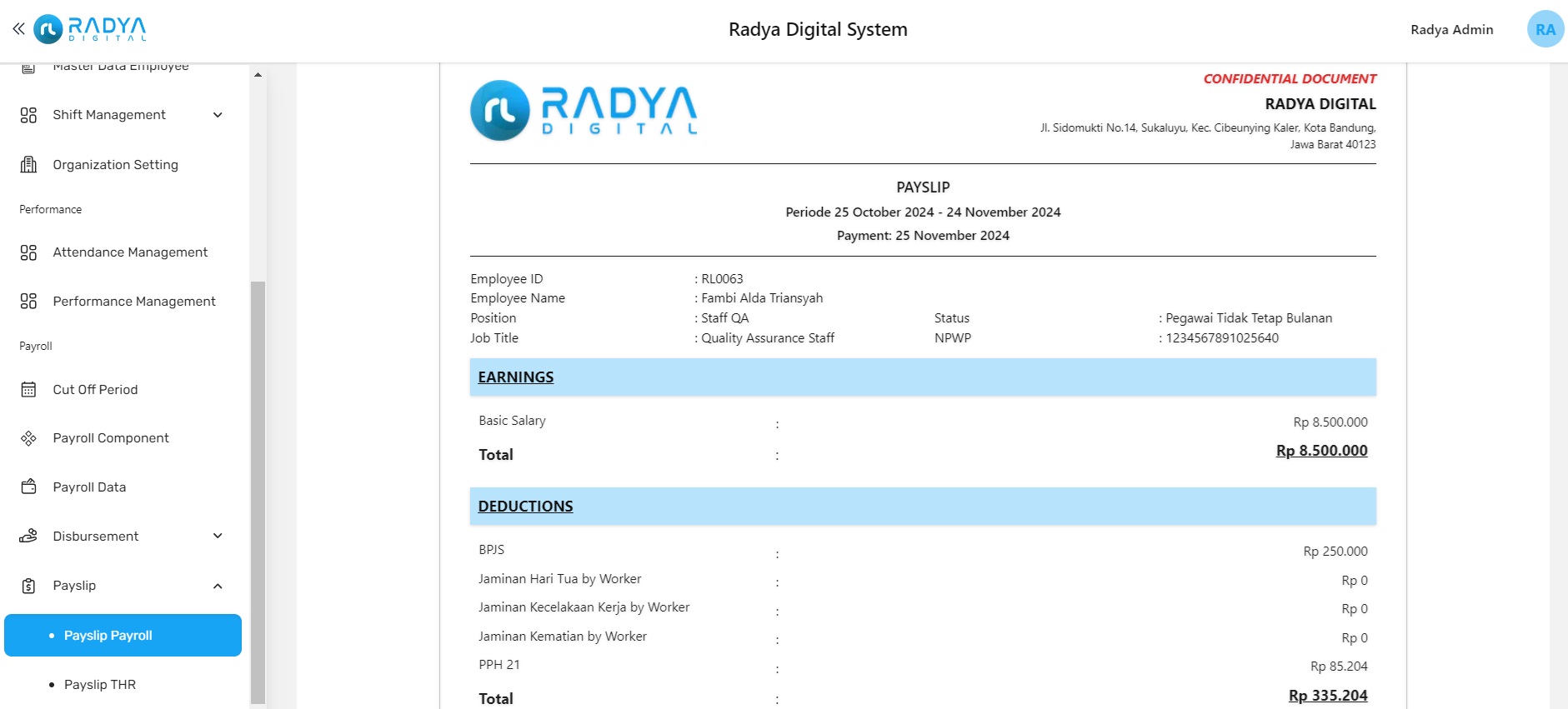Screen dimensions: 1568x709
Task: Click the Radya Digital System header title
Action: coord(818,30)
